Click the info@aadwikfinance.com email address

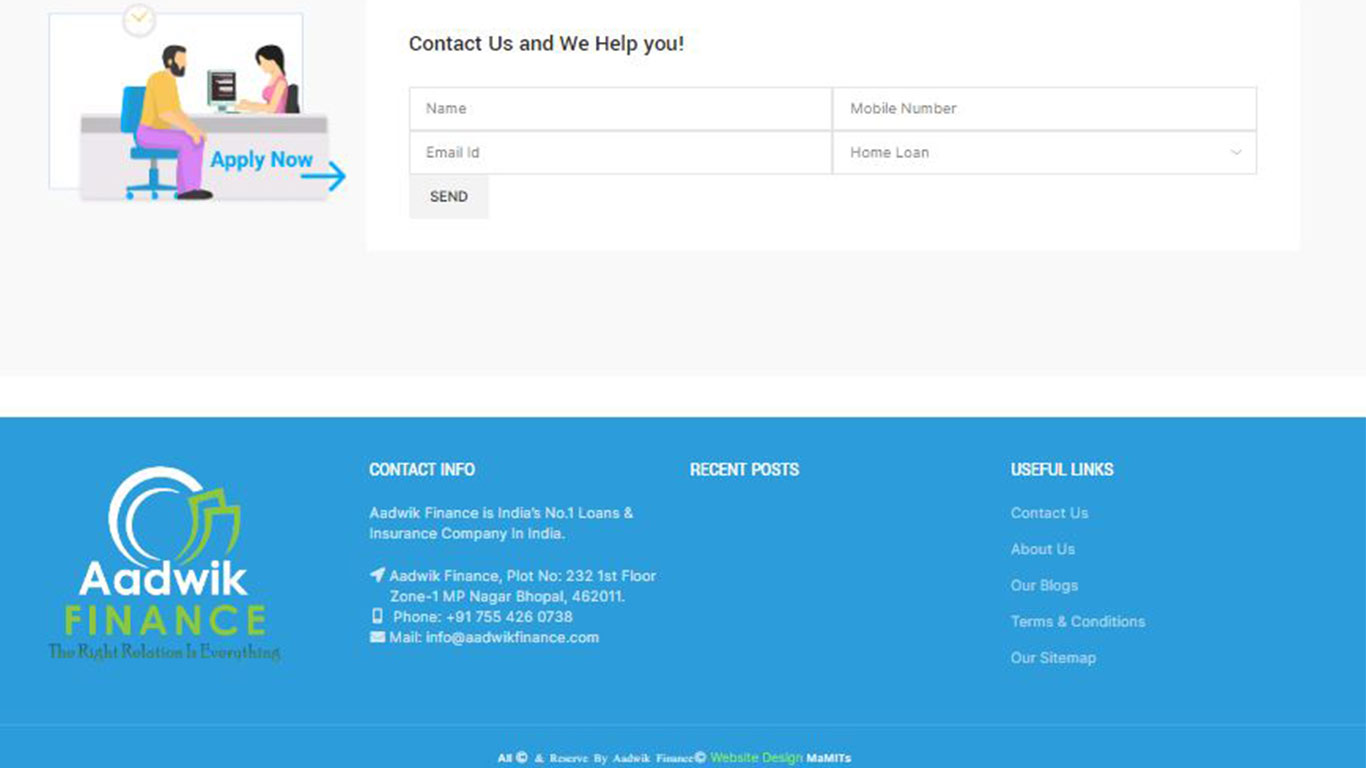(512, 637)
